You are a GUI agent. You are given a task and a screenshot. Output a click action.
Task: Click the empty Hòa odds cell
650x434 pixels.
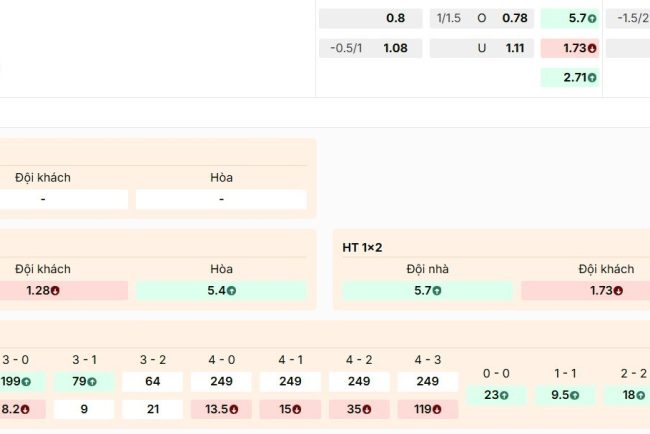[221, 199]
